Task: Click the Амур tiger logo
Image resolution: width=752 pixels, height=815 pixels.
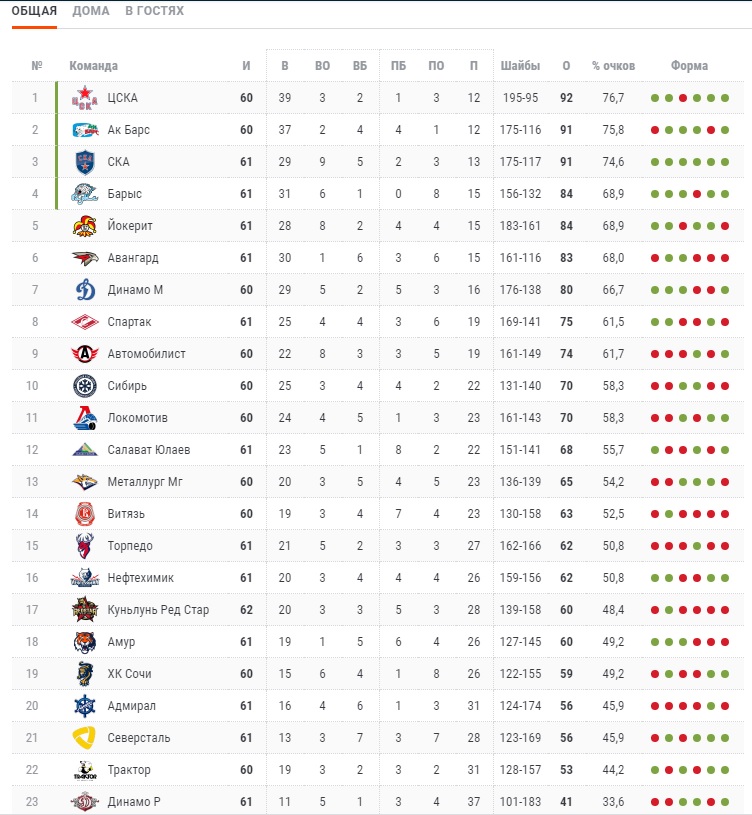Action: tap(85, 642)
